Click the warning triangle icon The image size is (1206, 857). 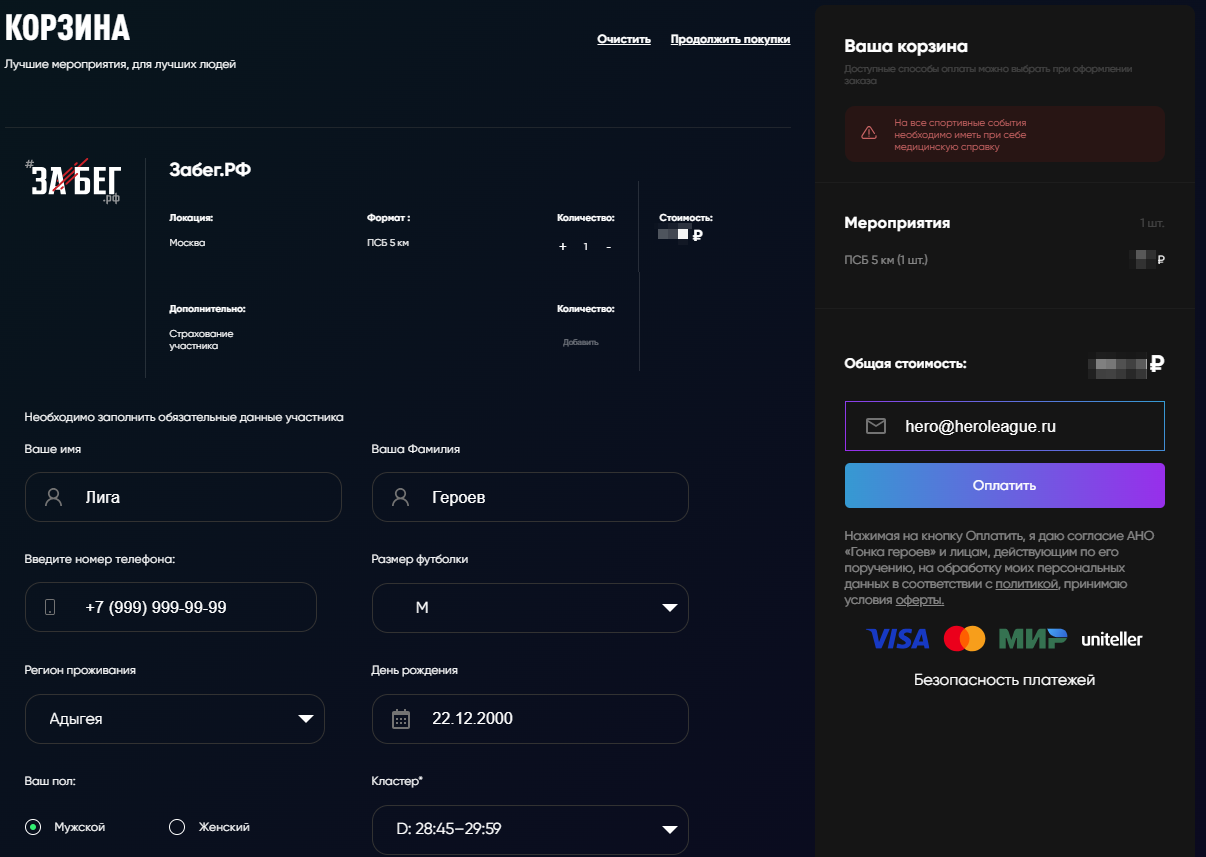[x=868, y=133]
